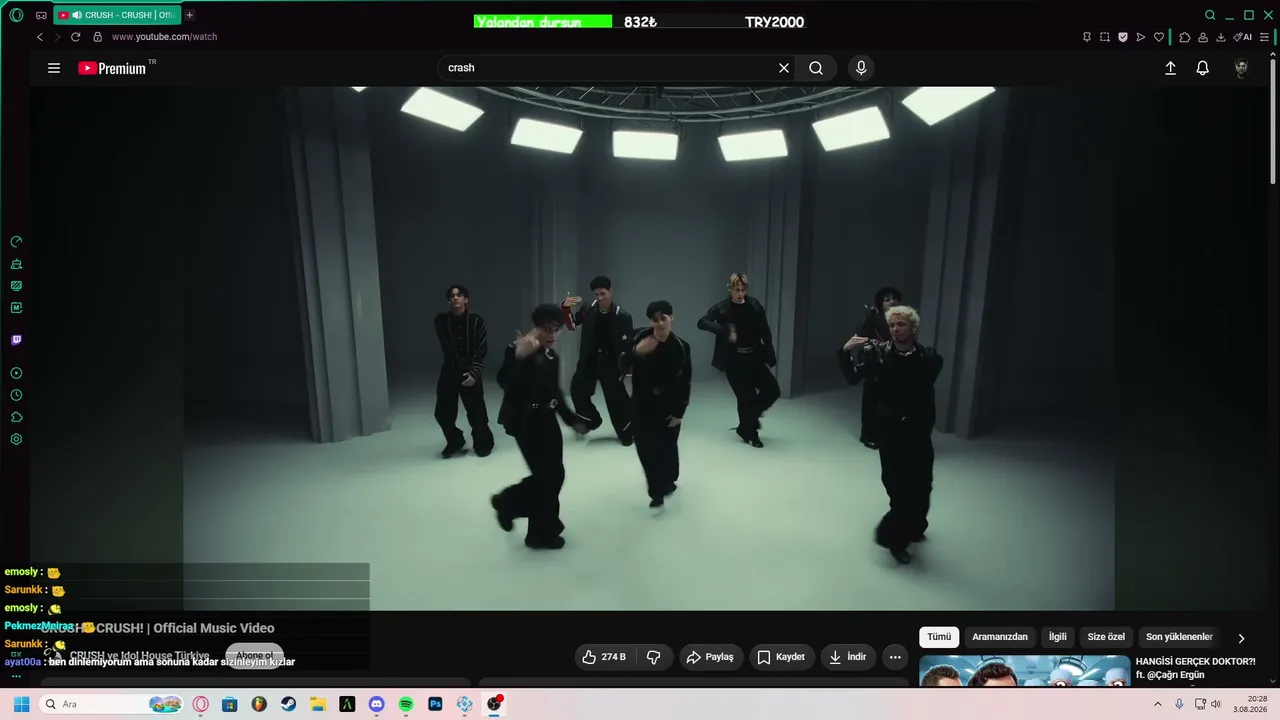Dislike the CRUSH music video
This screenshot has width=1280, height=720.
[654, 657]
